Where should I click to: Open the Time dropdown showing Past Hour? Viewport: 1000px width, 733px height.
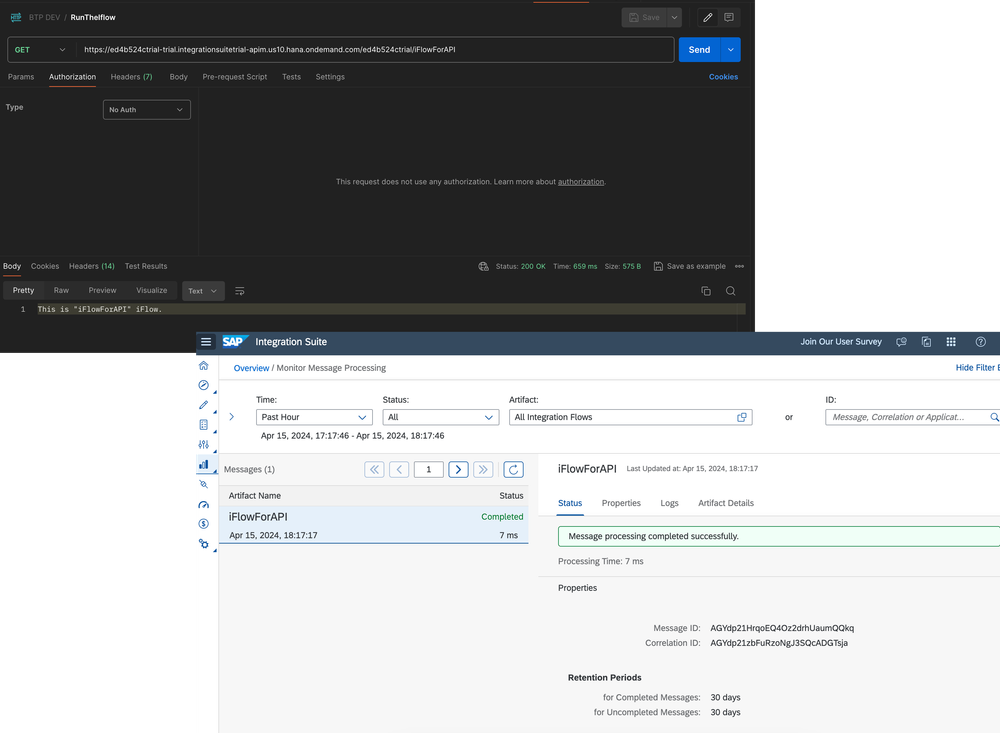pyautogui.click(x=313, y=417)
